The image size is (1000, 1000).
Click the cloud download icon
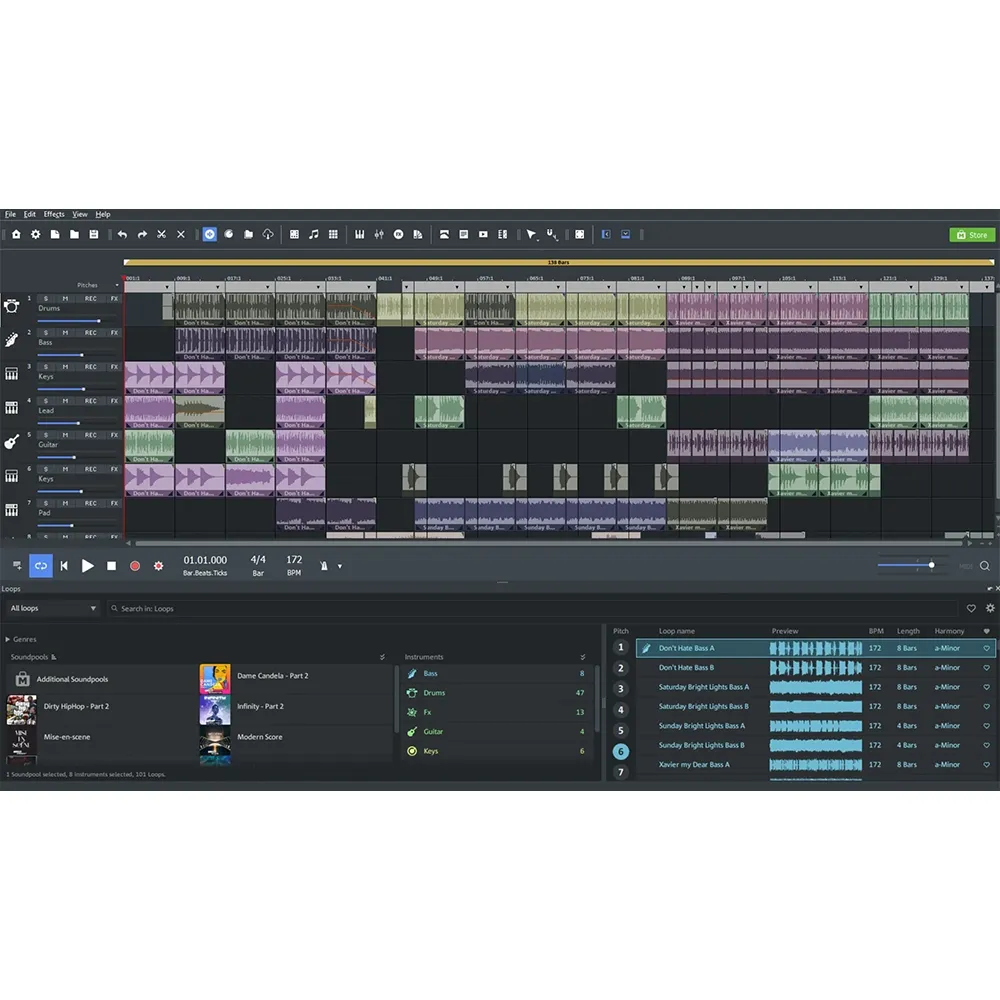click(268, 235)
